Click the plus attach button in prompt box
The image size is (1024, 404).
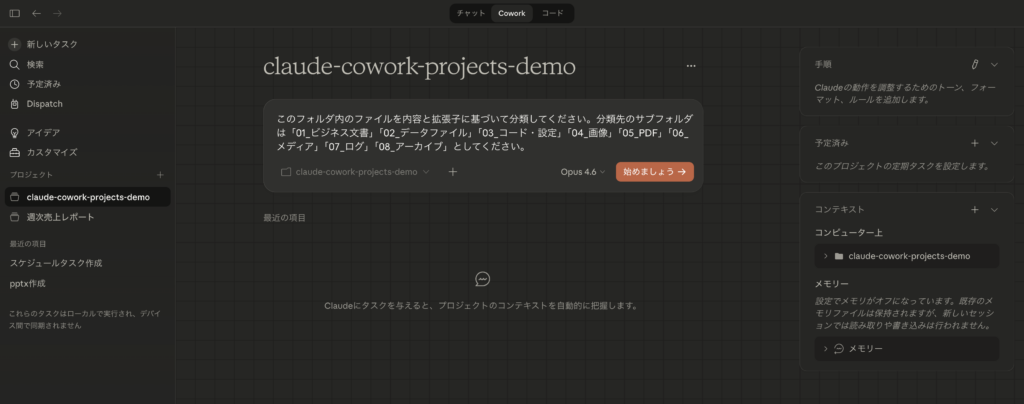click(x=453, y=172)
